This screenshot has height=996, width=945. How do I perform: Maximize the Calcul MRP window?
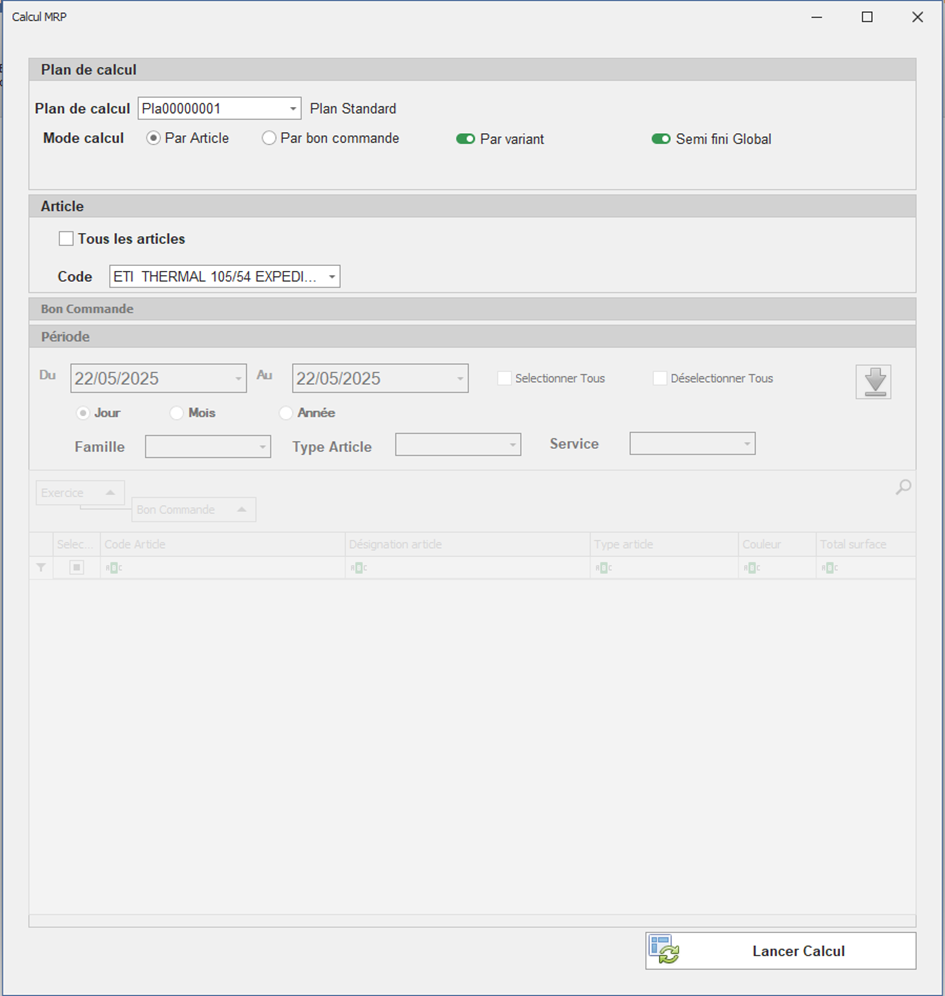click(x=867, y=17)
